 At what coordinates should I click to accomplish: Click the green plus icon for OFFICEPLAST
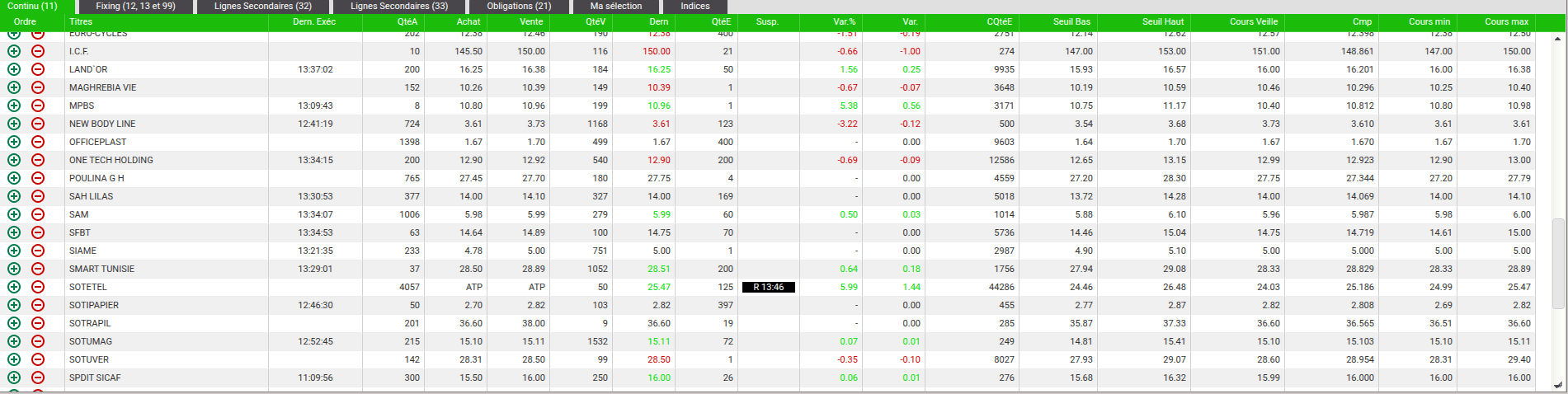(14, 142)
